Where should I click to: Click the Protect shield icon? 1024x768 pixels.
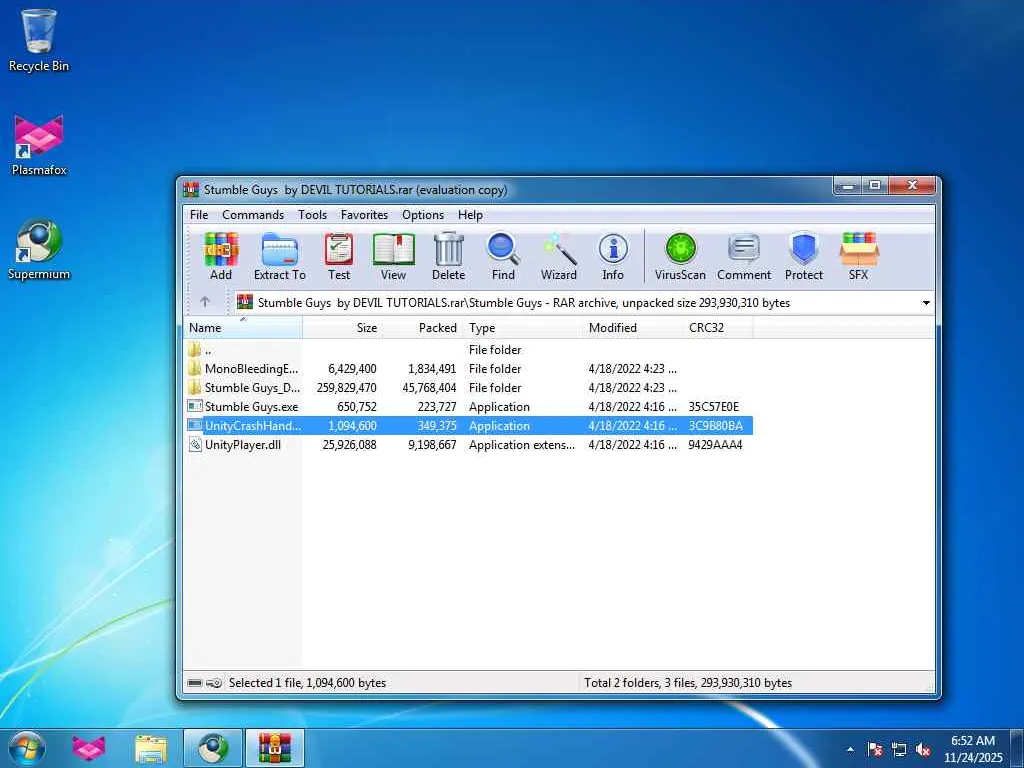click(x=804, y=256)
